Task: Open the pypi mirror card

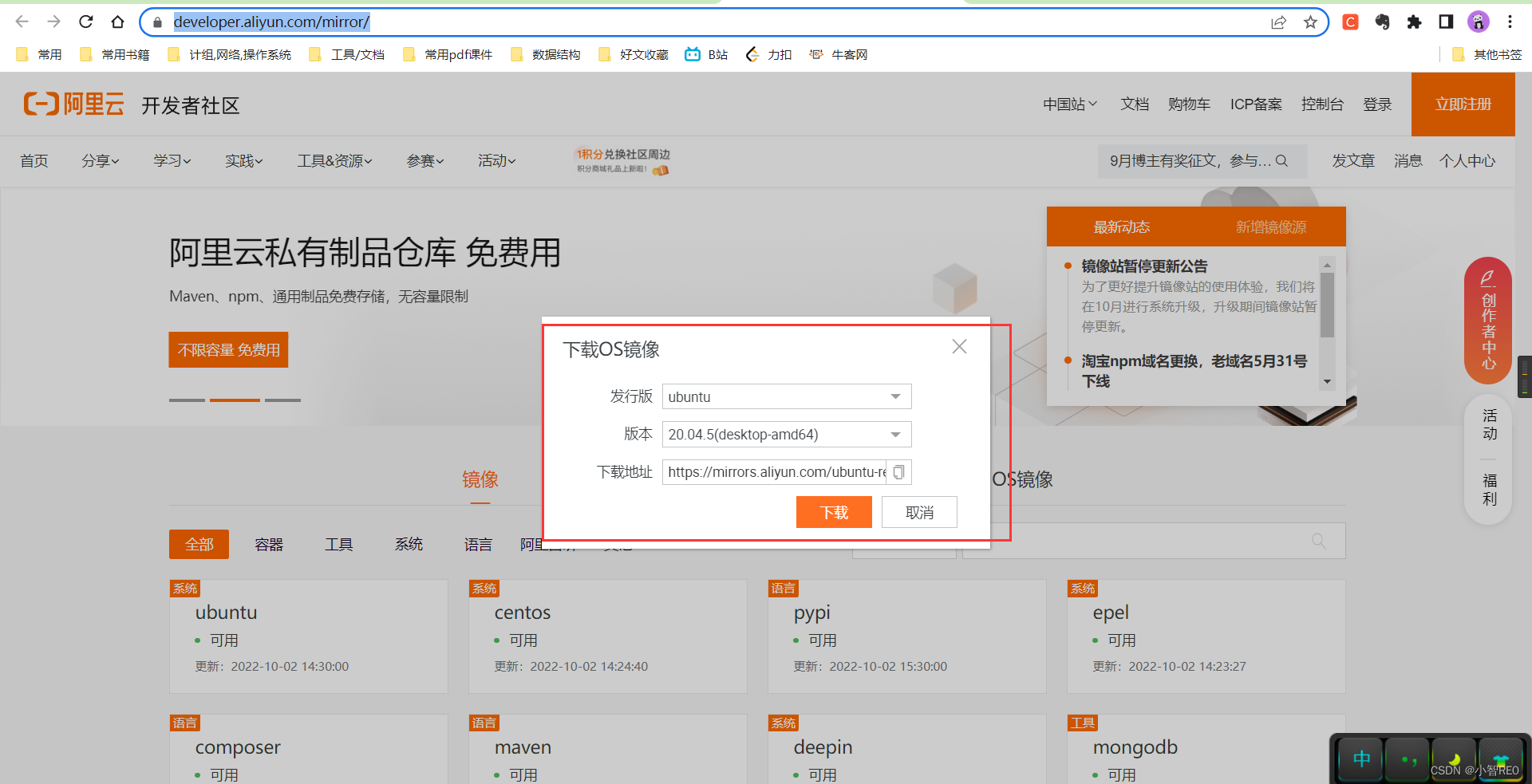Action: [x=907, y=636]
